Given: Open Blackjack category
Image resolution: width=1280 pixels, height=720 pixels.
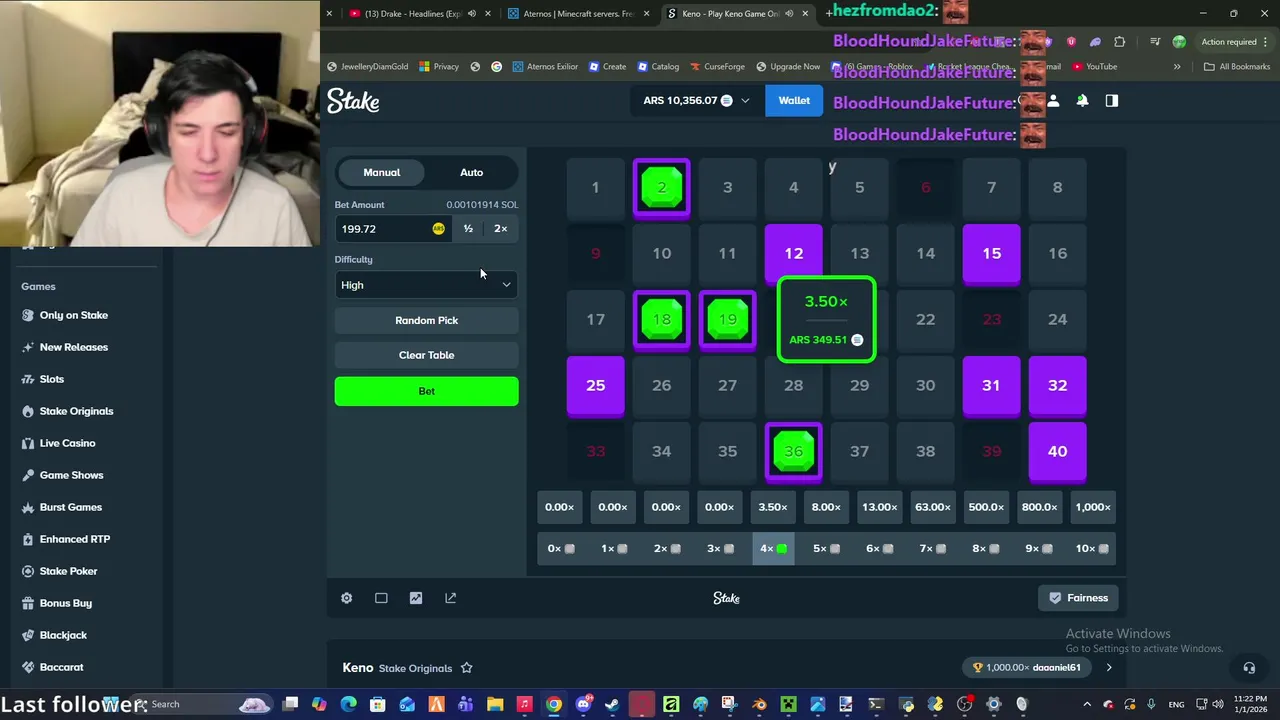Looking at the screenshot, I should point(63,635).
